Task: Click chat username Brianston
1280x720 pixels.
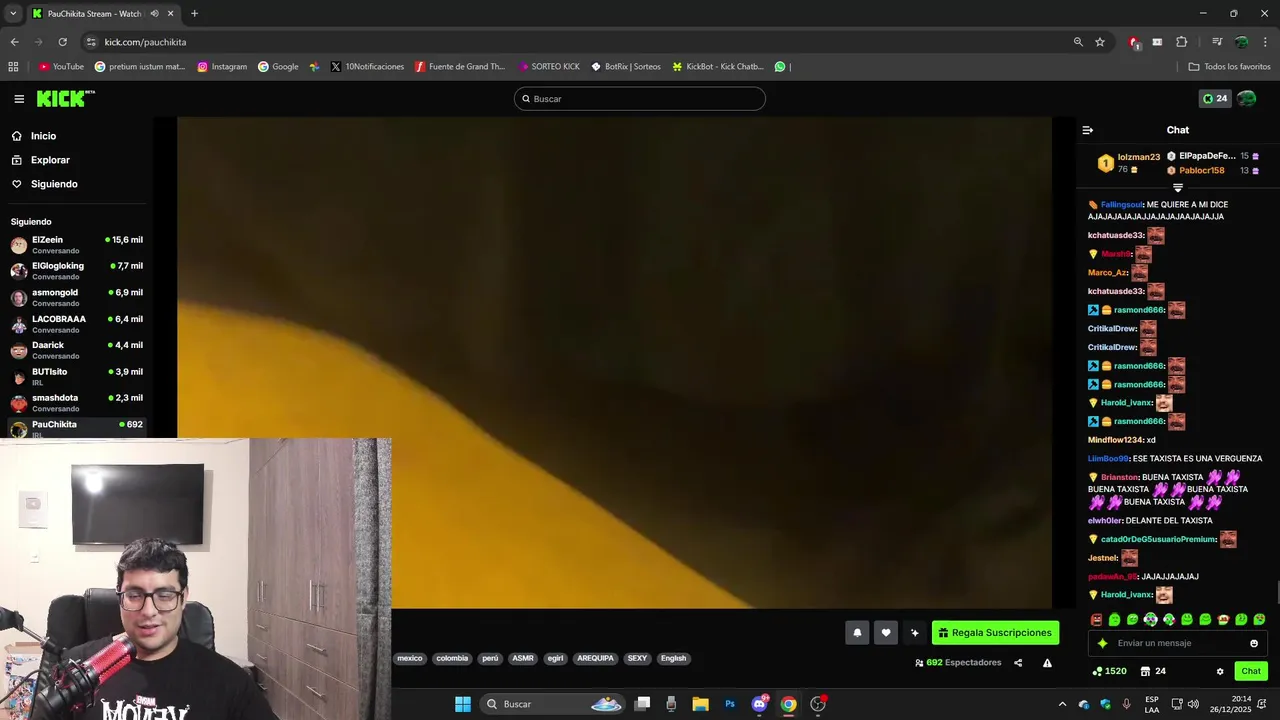Action: tap(1120, 477)
